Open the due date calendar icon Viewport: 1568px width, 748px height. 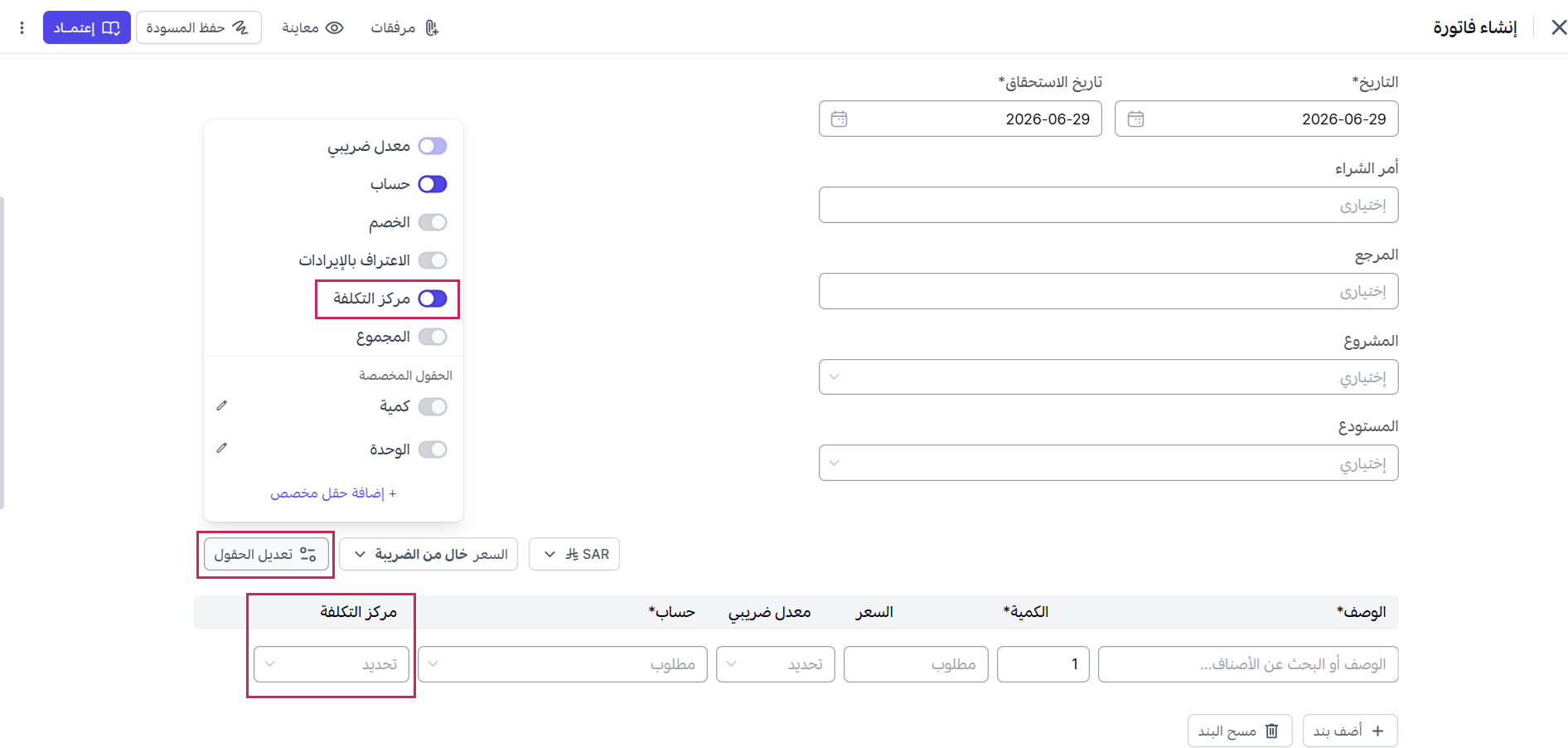click(839, 119)
